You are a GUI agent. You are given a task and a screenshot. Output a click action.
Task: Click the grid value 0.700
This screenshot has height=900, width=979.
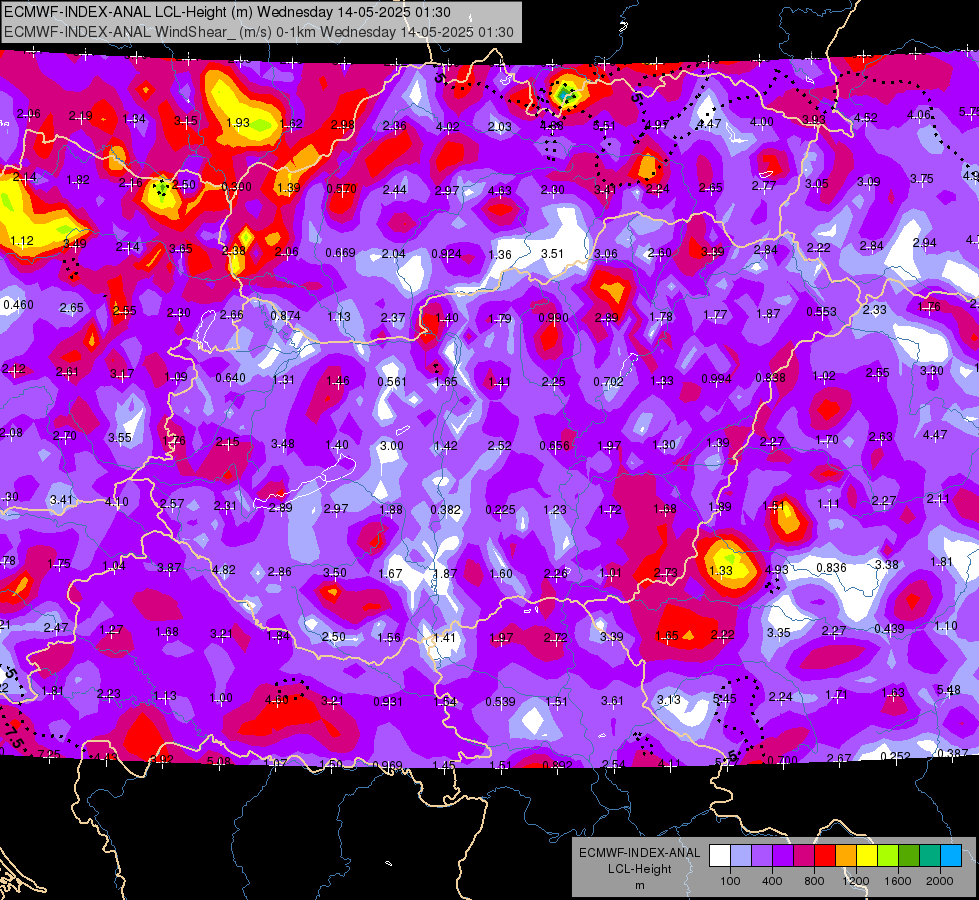(x=782, y=760)
